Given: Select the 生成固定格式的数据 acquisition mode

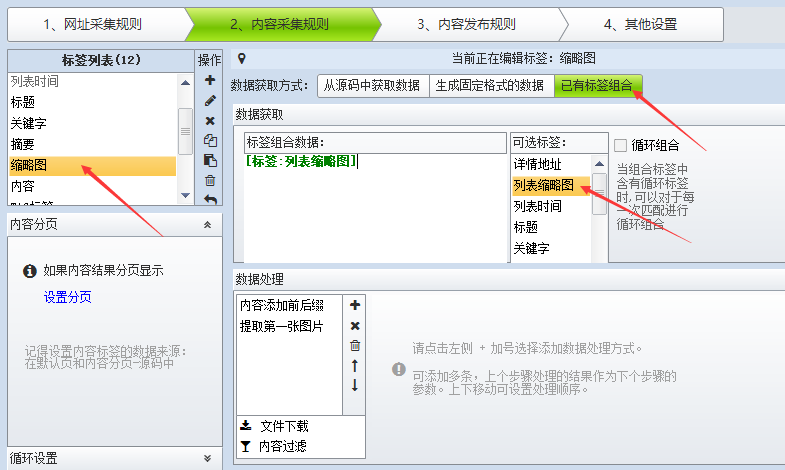Looking at the screenshot, I should coord(491,86).
